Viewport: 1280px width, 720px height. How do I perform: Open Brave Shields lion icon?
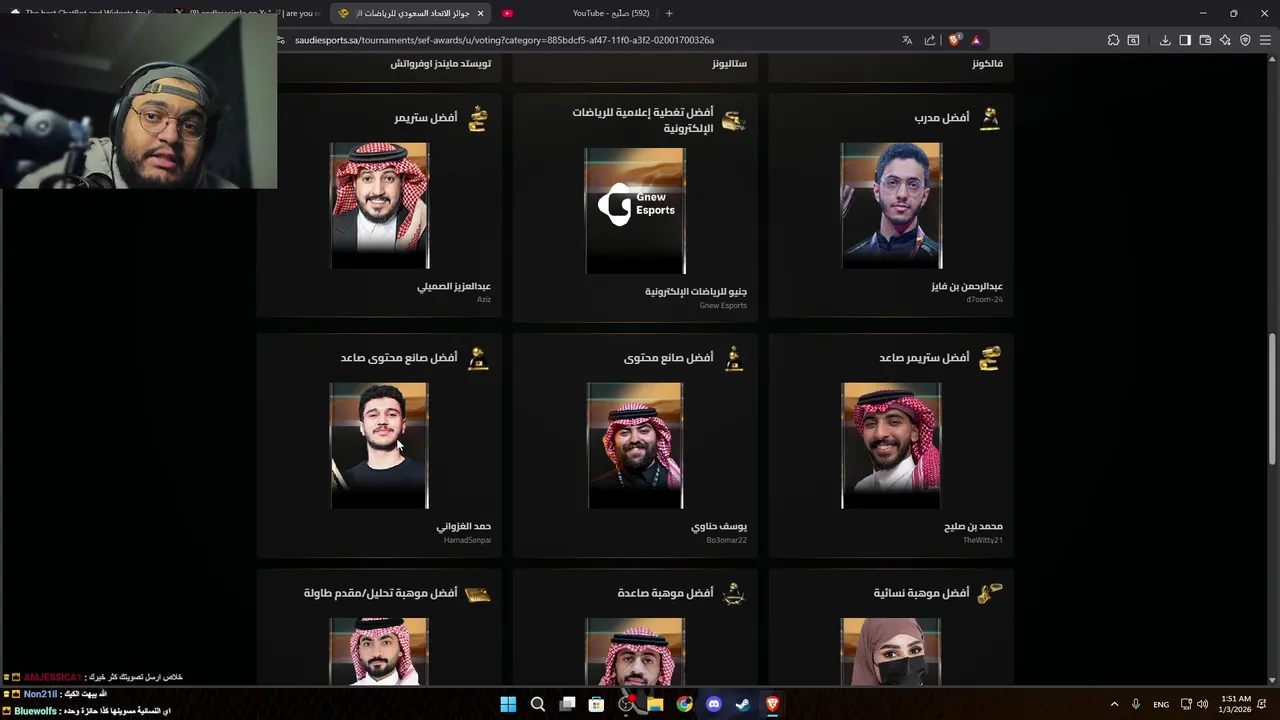pyautogui.click(x=954, y=40)
